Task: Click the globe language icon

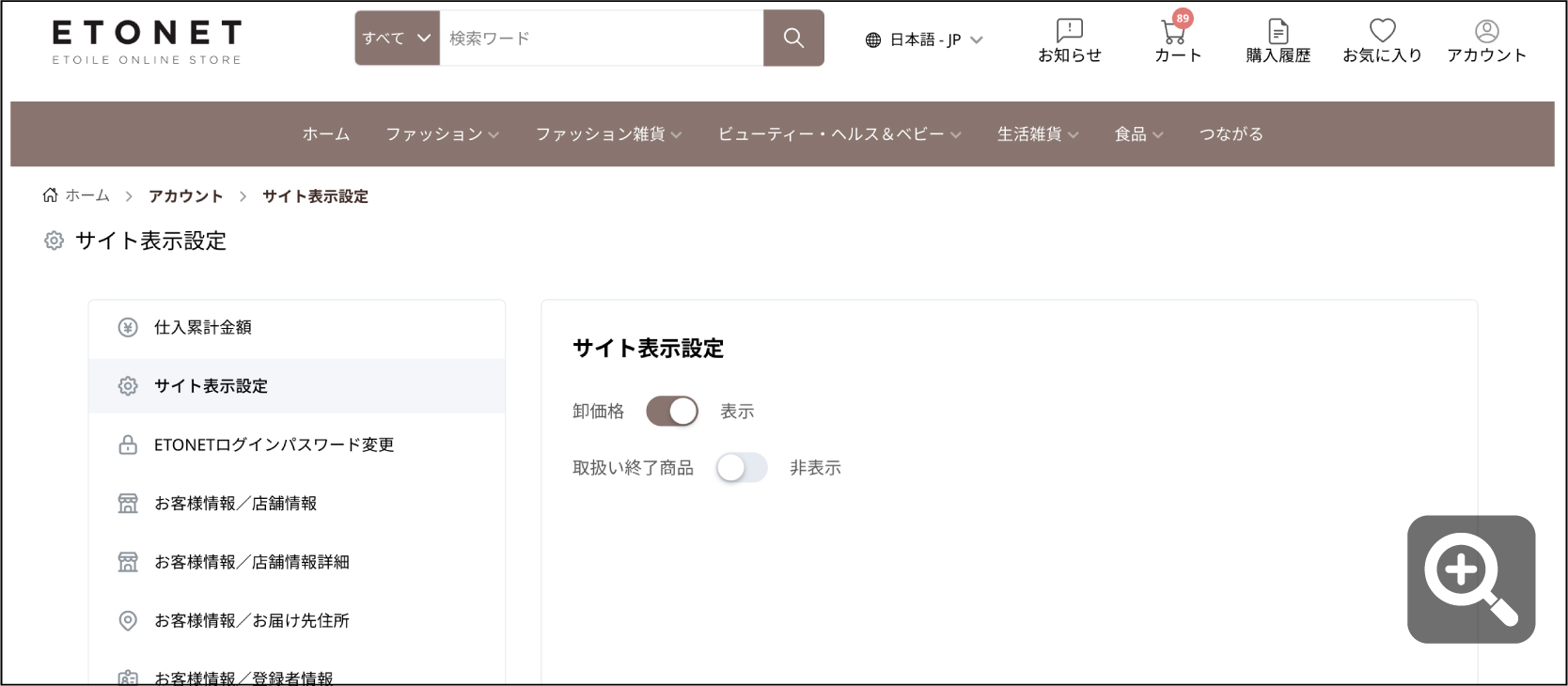Action: (873, 39)
